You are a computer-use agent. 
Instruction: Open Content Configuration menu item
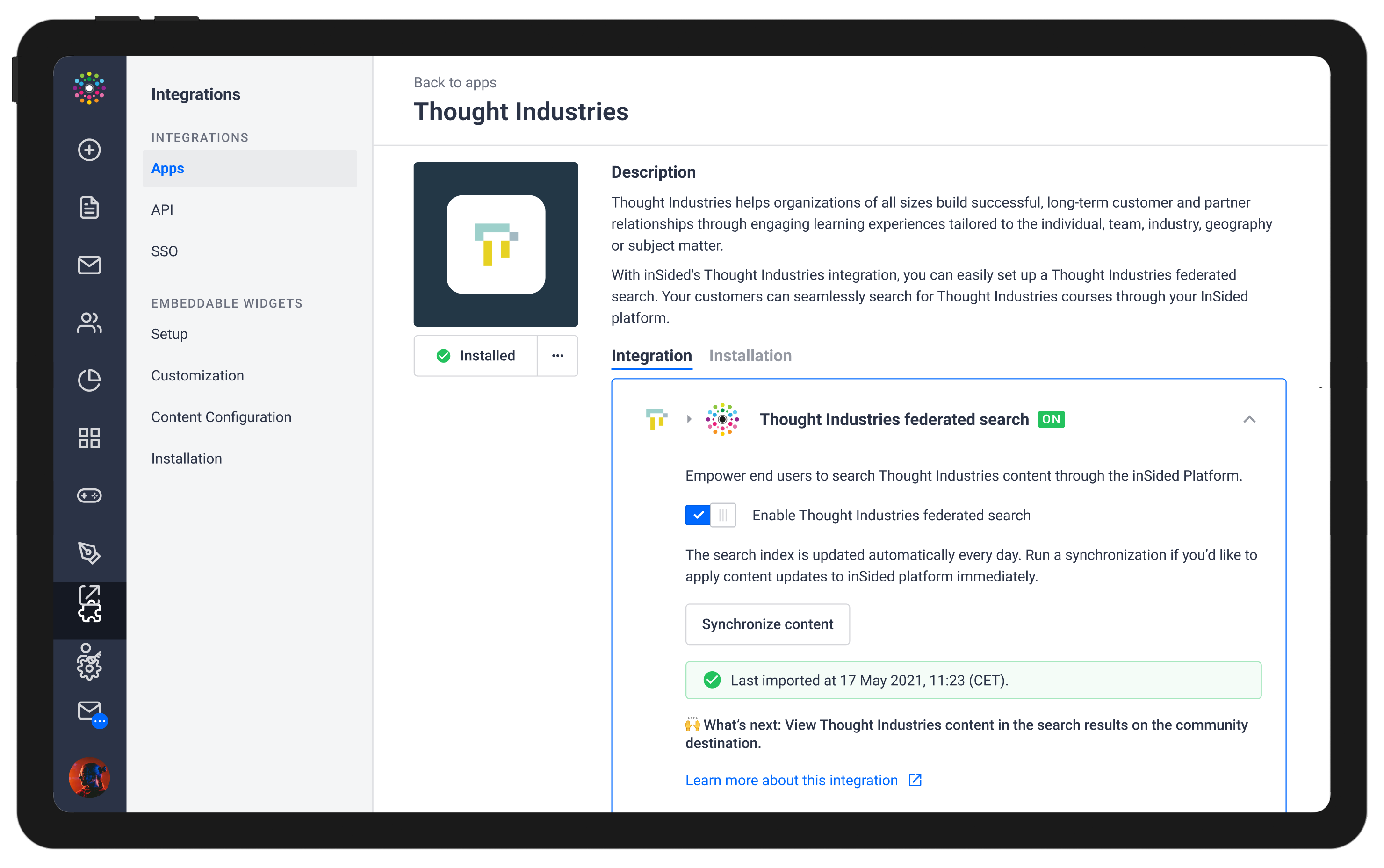(x=221, y=417)
